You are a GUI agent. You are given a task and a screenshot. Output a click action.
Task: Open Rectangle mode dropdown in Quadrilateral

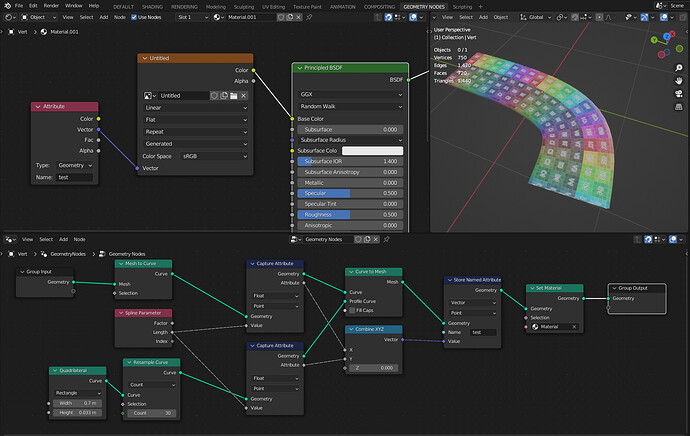pyautogui.click(x=77, y=393)
